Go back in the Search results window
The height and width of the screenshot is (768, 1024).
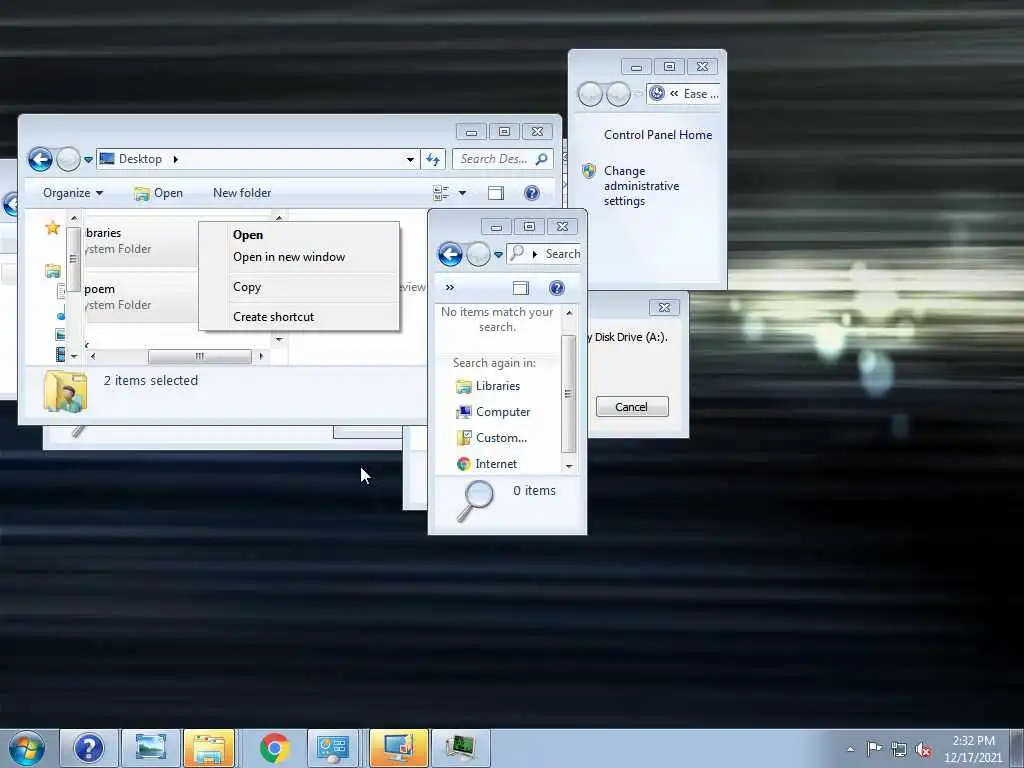[450, 253]
